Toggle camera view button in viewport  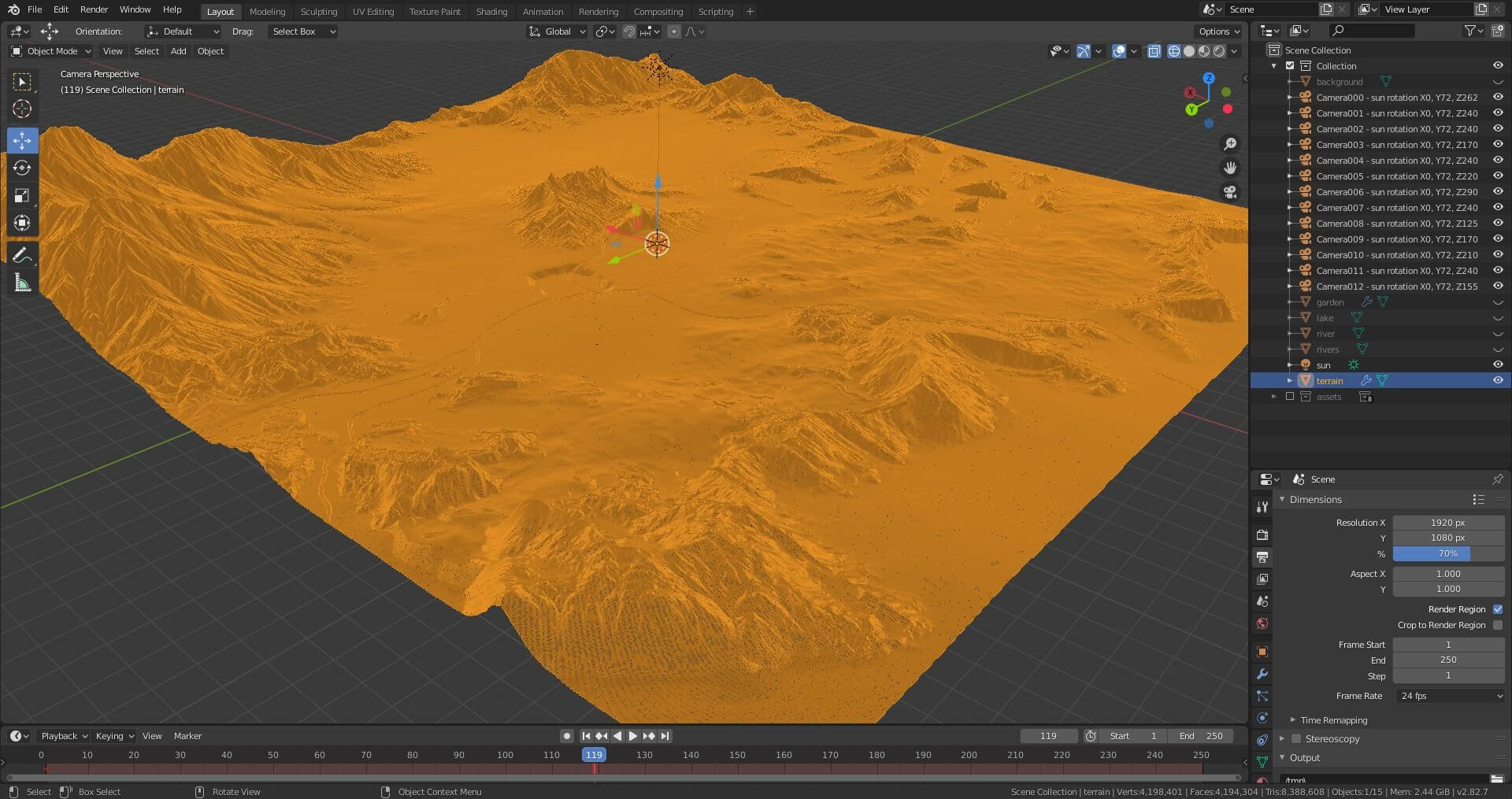click(1229, 192)
